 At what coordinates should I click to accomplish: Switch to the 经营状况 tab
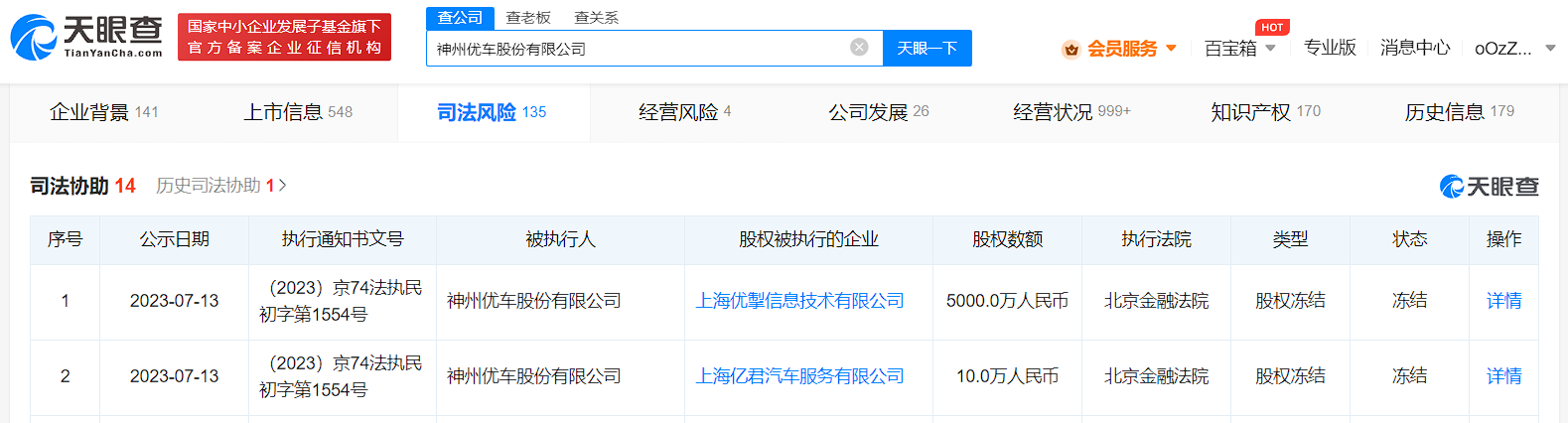pyautogui.click(x=1071, y=112)
